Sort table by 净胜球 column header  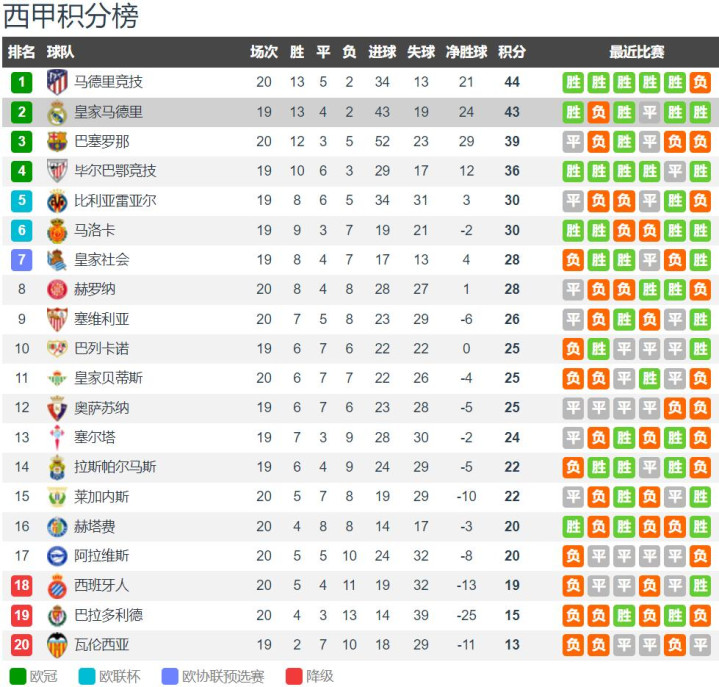(466, 52)
